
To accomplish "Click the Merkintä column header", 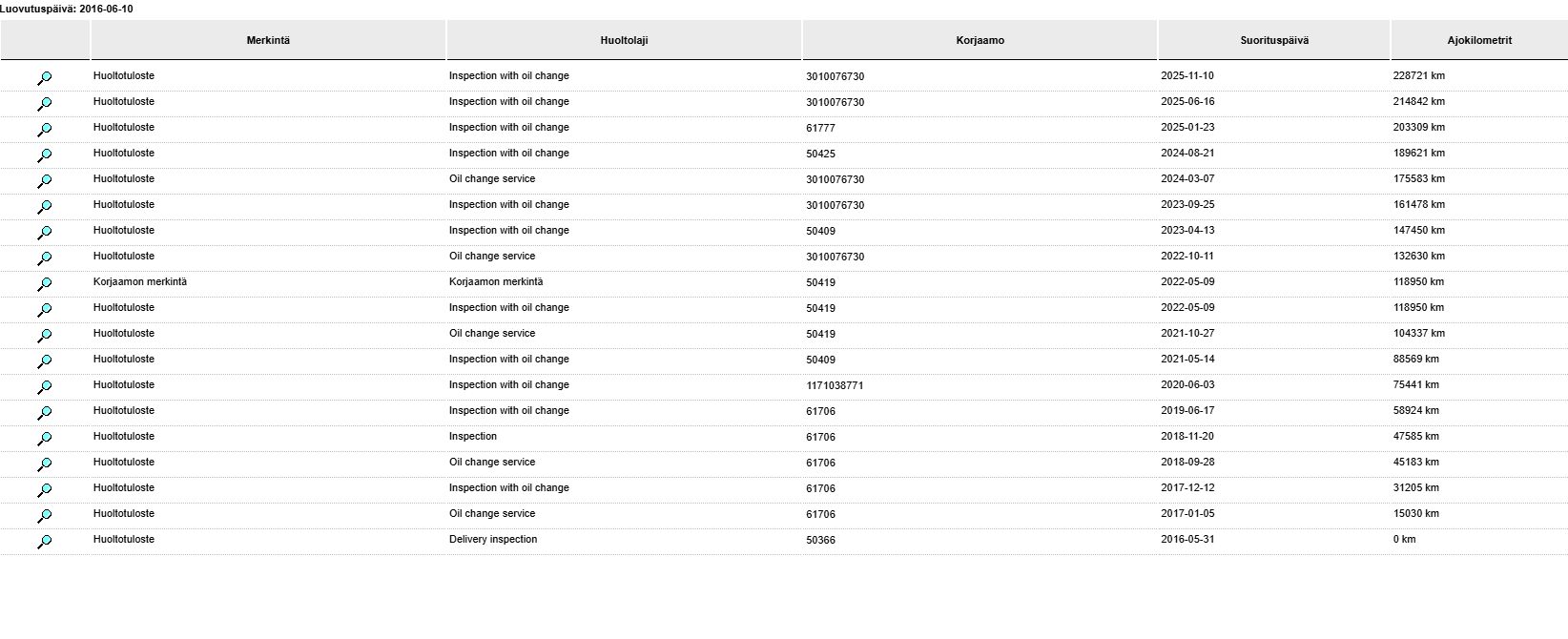I will (x=268, y=40).
